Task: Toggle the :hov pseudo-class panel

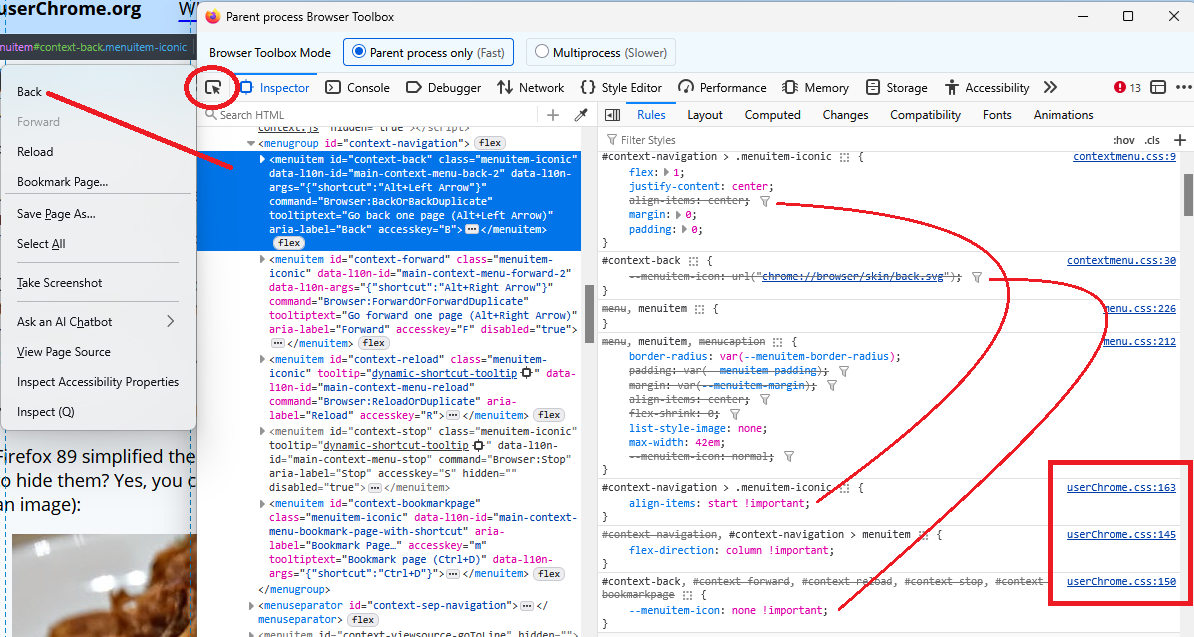Action: tap(1124, 140)
